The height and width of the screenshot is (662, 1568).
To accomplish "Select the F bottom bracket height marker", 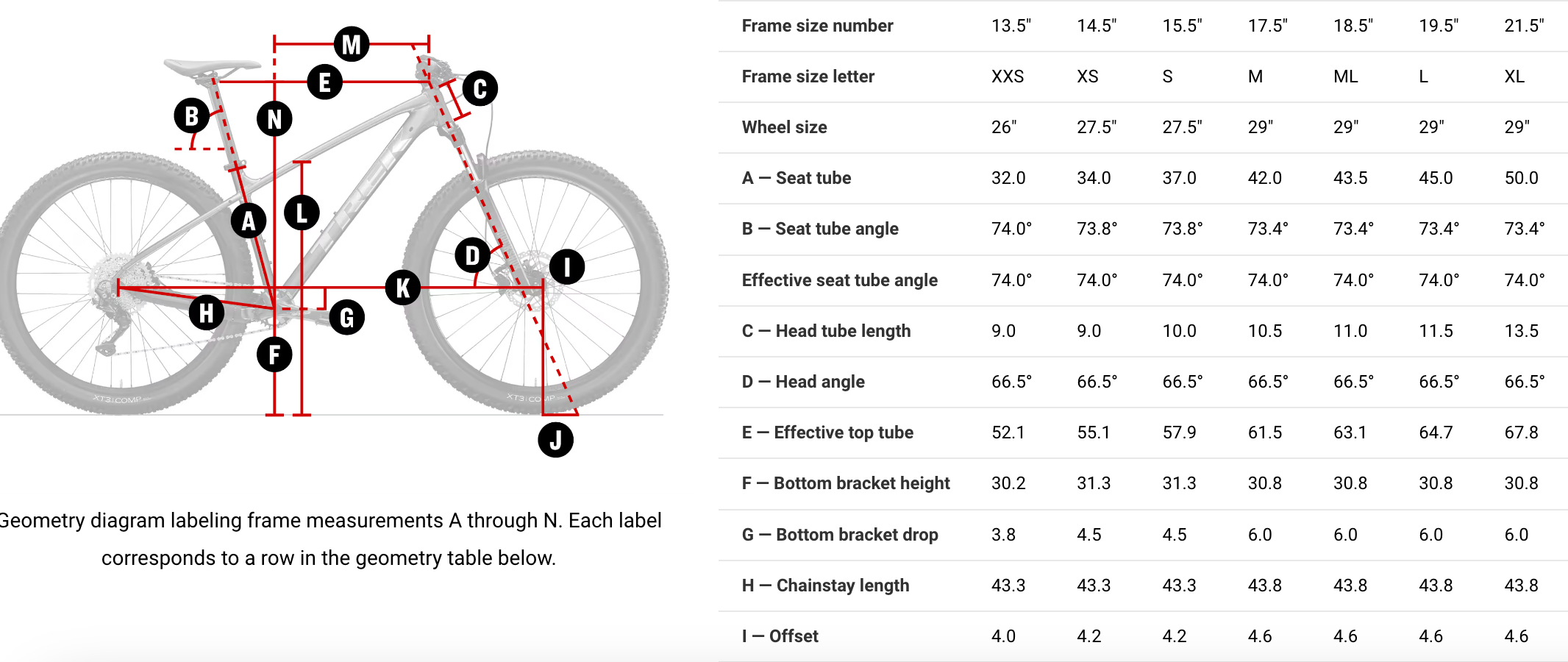I will click(274, 355).
